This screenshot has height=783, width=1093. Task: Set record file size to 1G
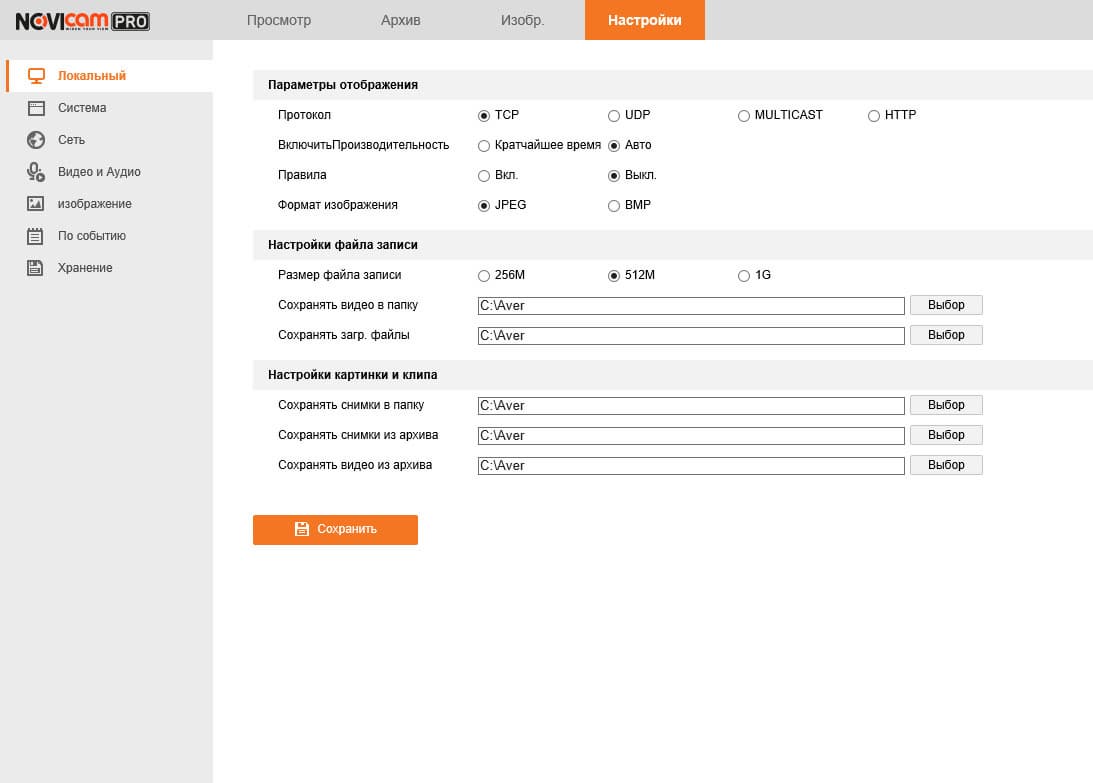tap(744, 276)
